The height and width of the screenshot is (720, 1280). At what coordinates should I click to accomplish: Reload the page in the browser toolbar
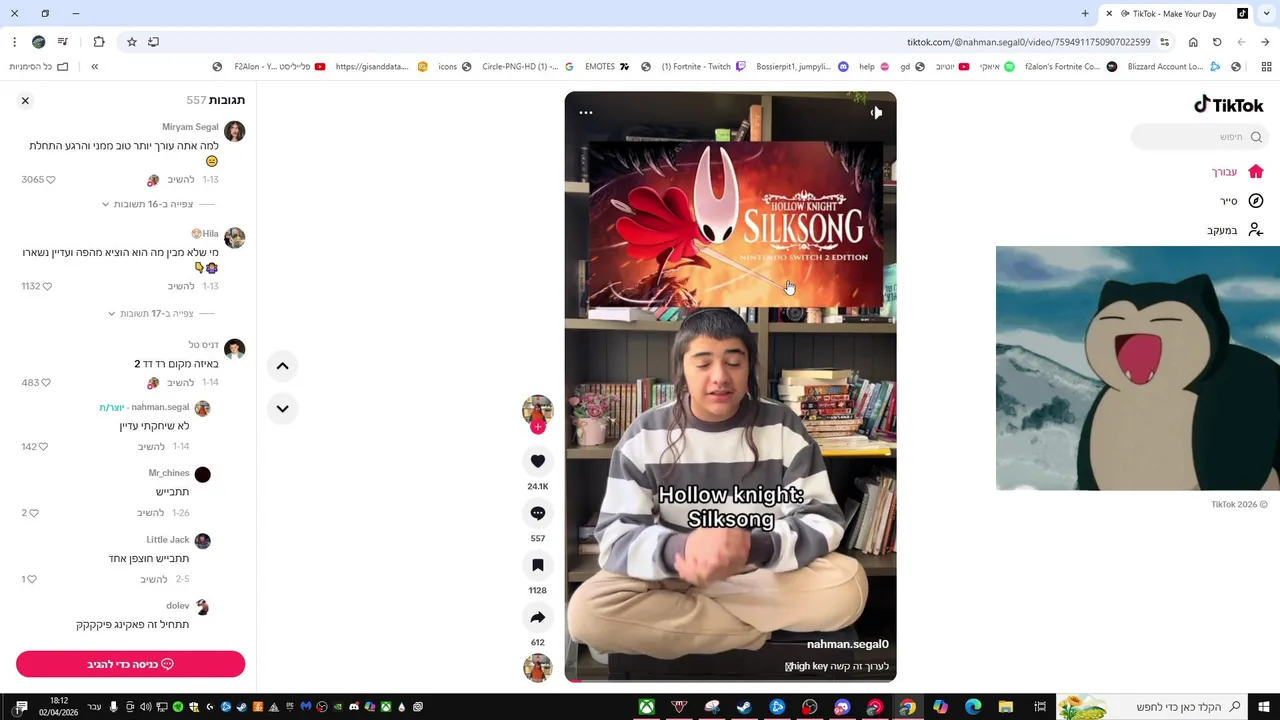1217,42
